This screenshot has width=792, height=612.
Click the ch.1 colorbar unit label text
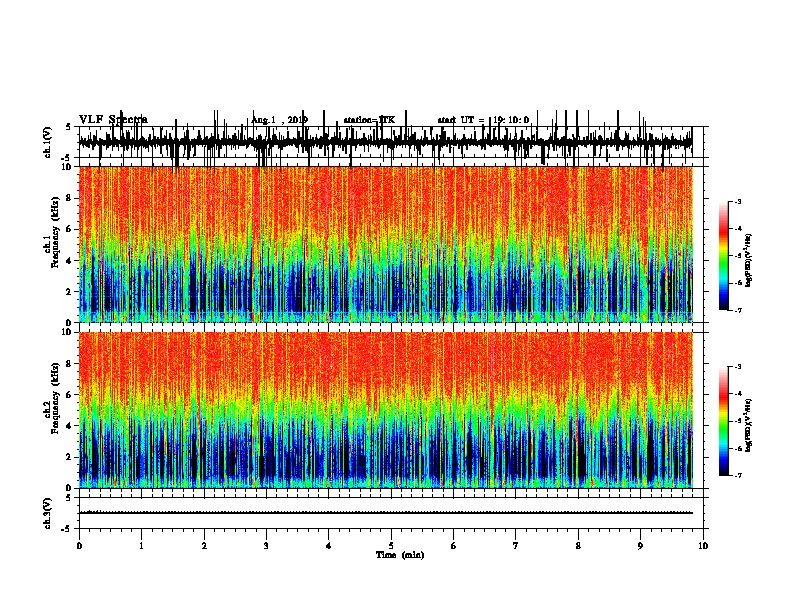coord(749,260)
